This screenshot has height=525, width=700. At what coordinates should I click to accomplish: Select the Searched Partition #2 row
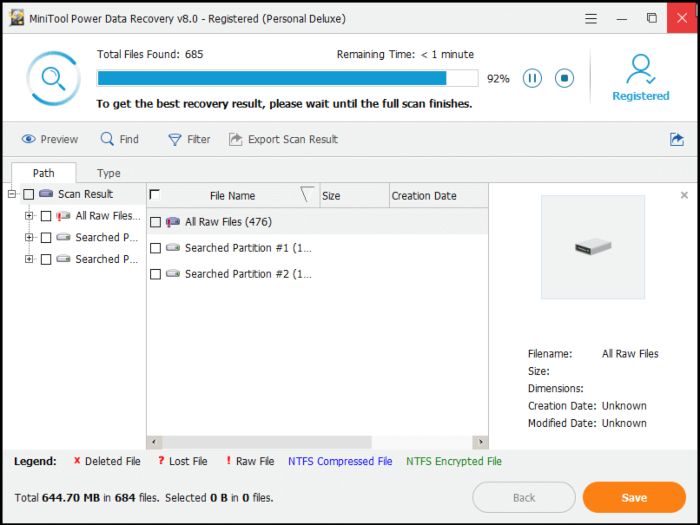pyautogui.click(x=317, y=274)
